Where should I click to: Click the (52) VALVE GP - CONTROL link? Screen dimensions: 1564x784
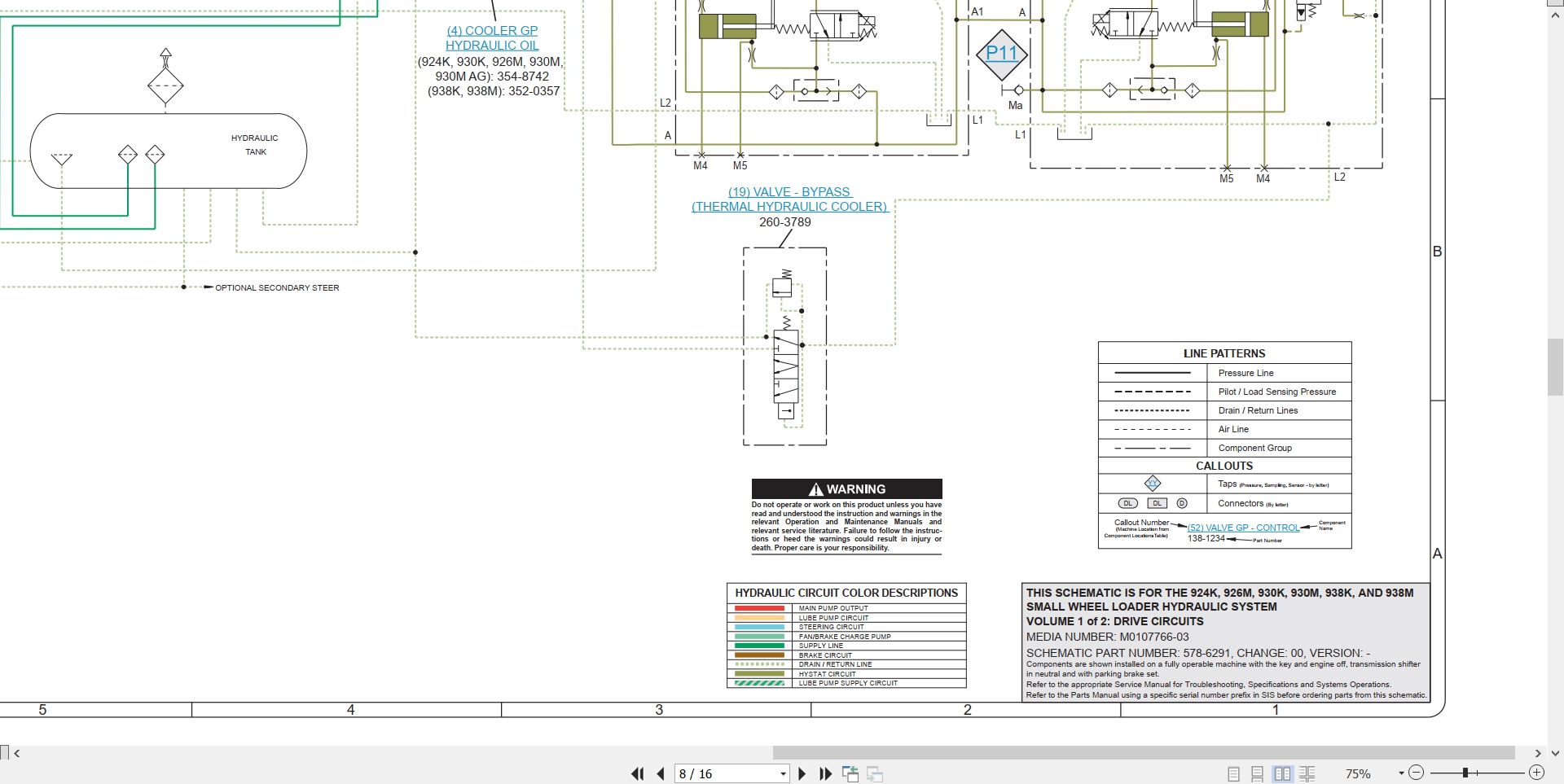pyautogui.click(x=1244, y=528)
